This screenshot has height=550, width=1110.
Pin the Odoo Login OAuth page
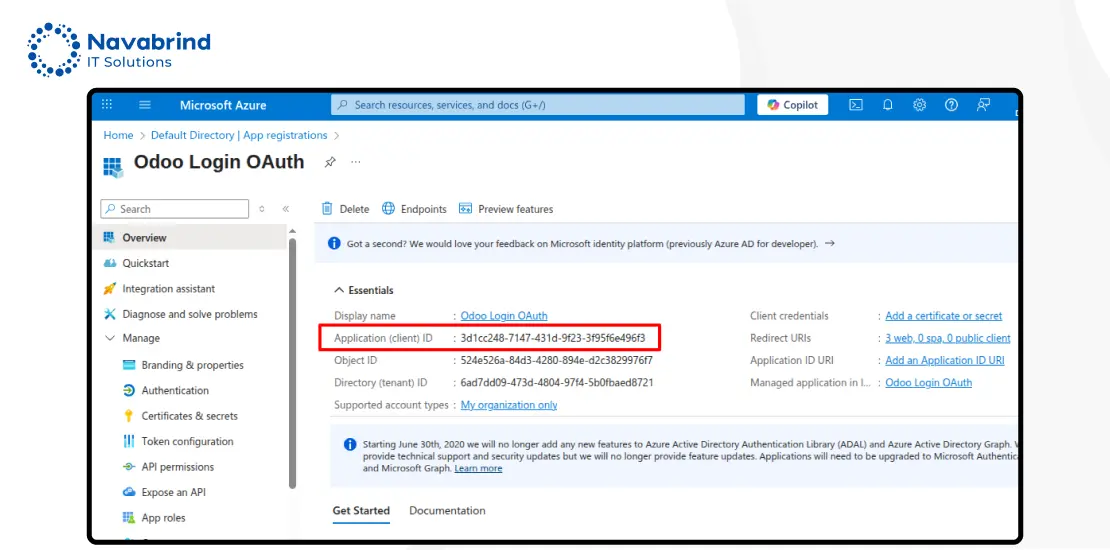tap(330, 162)
